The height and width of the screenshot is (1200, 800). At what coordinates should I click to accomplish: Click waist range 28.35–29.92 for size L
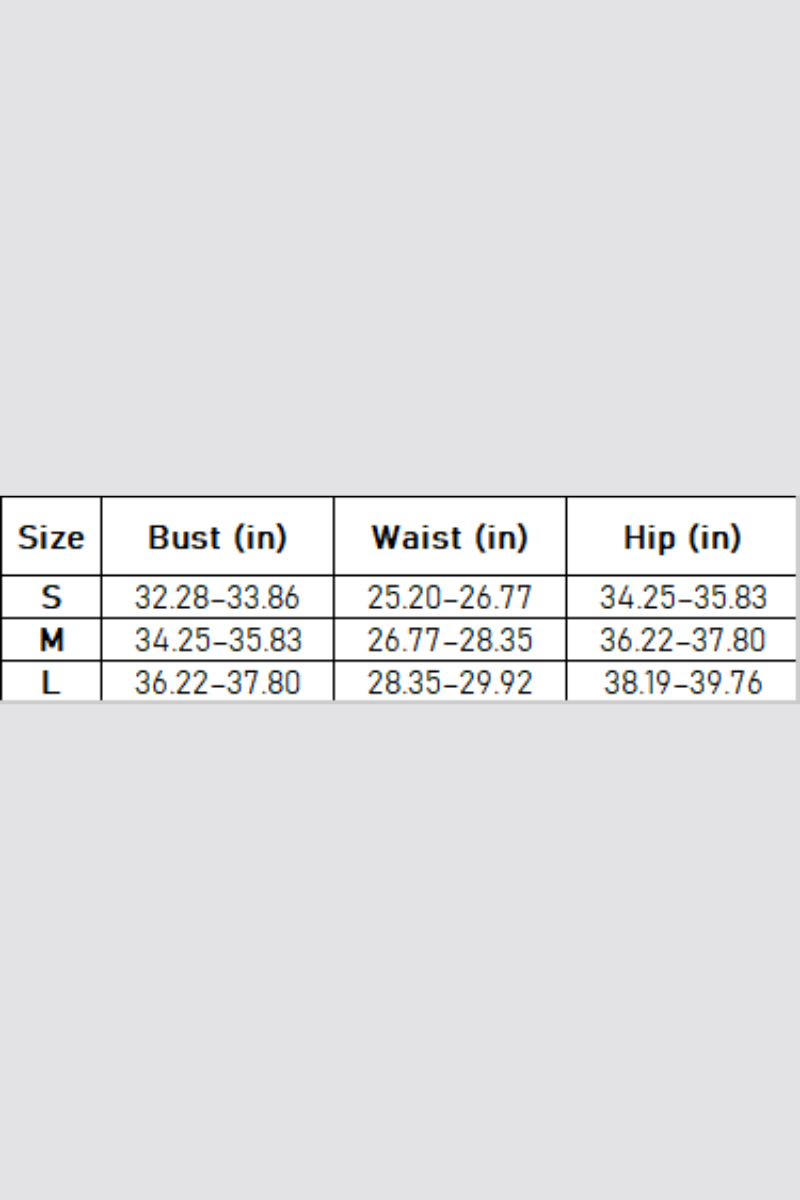coord(449,683)
